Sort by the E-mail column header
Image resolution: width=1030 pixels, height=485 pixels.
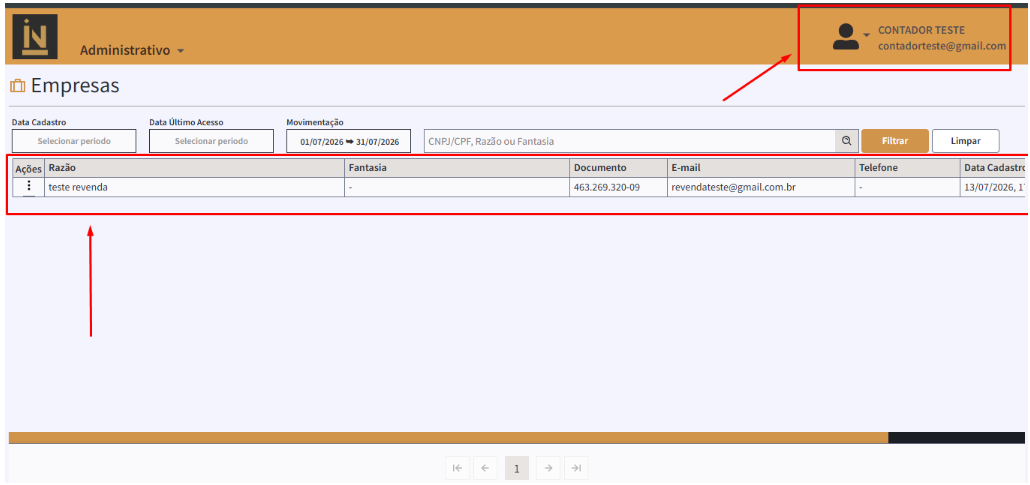tap(761, 168)
